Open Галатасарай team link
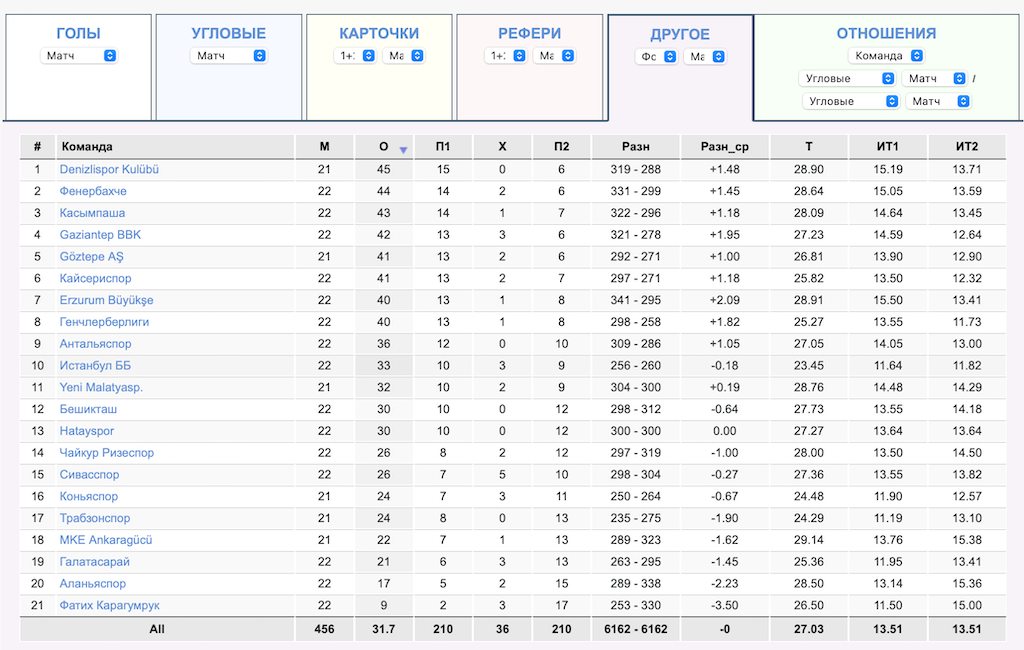Screen dimensions: 1024x650 click(95, 562)
